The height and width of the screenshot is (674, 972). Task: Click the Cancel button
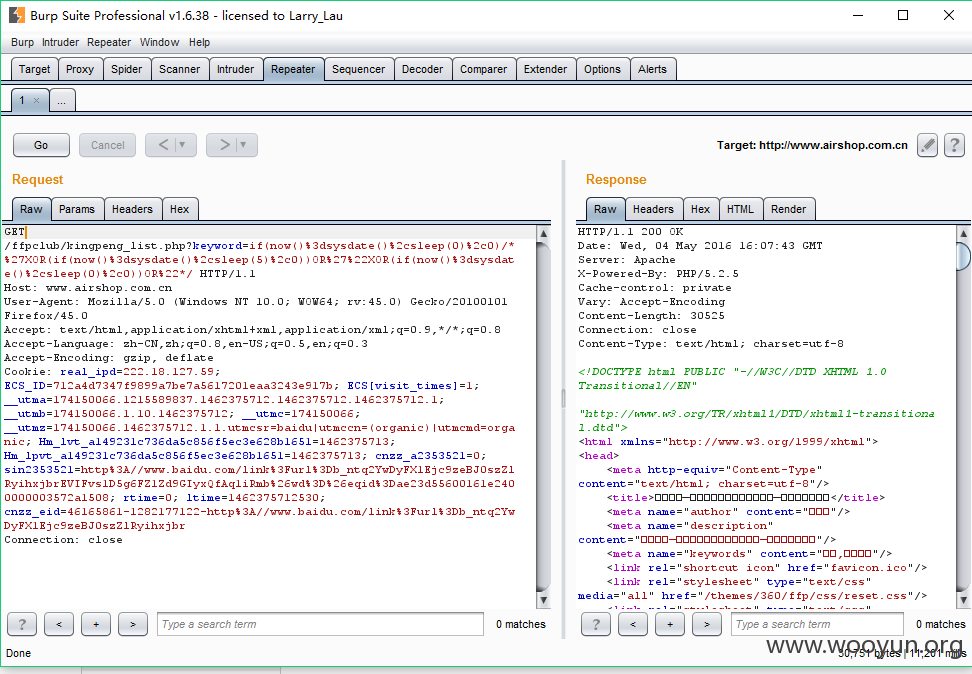tap(107, 145)
